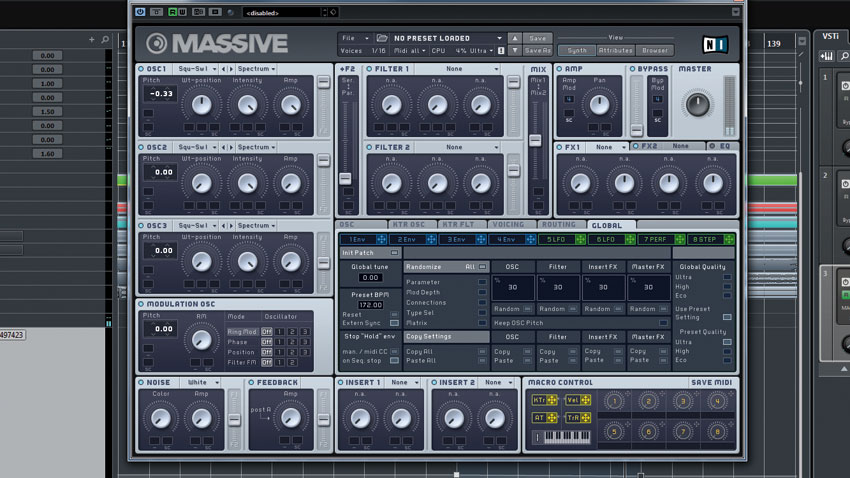The image size is (850, 478).
Task: Click the KTr macro source icon
Action: coord(545,400)
